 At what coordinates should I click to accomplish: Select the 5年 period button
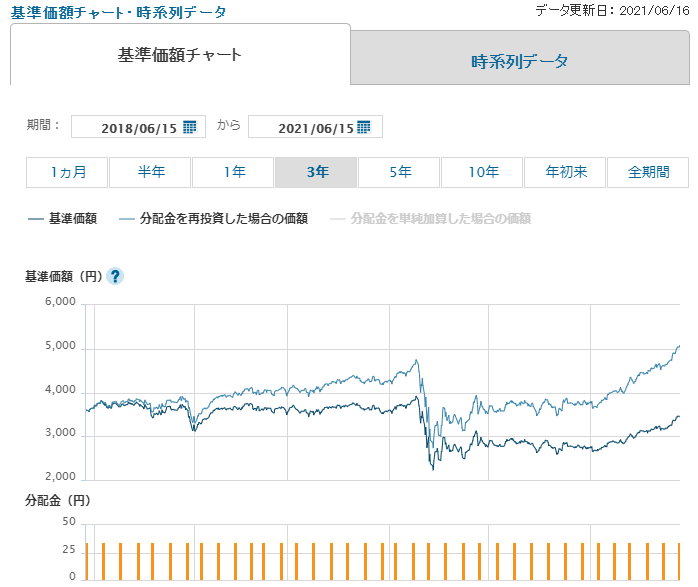point(399,172)
